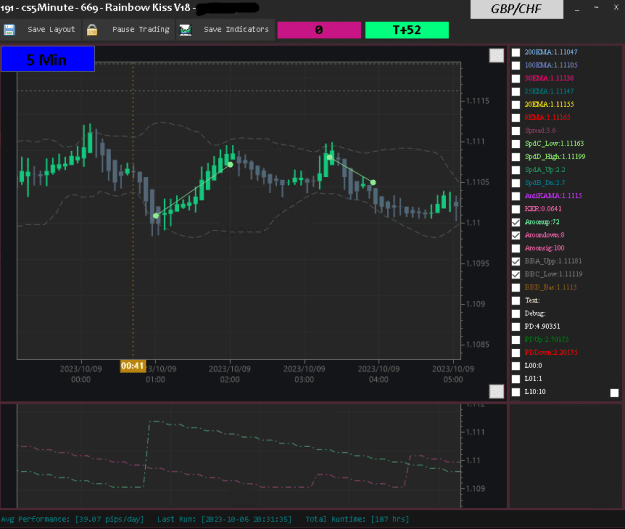Tick the SpdB_Dn checkbox
625x529 pixels.
pyautogui.click(x=516, y=183)
